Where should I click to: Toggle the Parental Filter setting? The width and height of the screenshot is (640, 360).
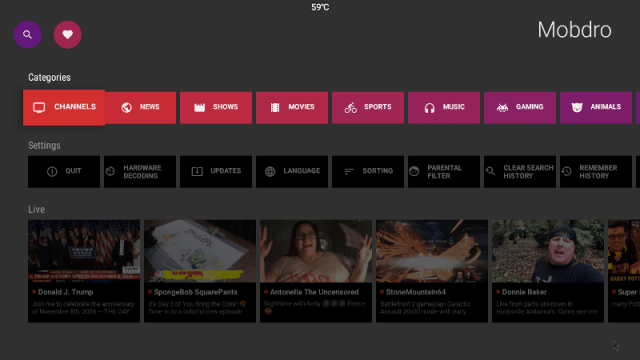[x=444, y=172]
